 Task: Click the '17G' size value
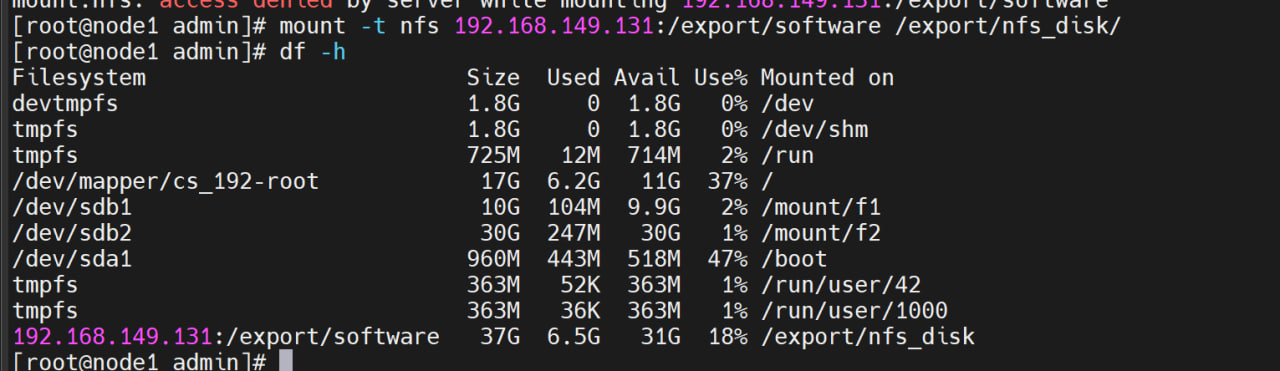point(500,181)
